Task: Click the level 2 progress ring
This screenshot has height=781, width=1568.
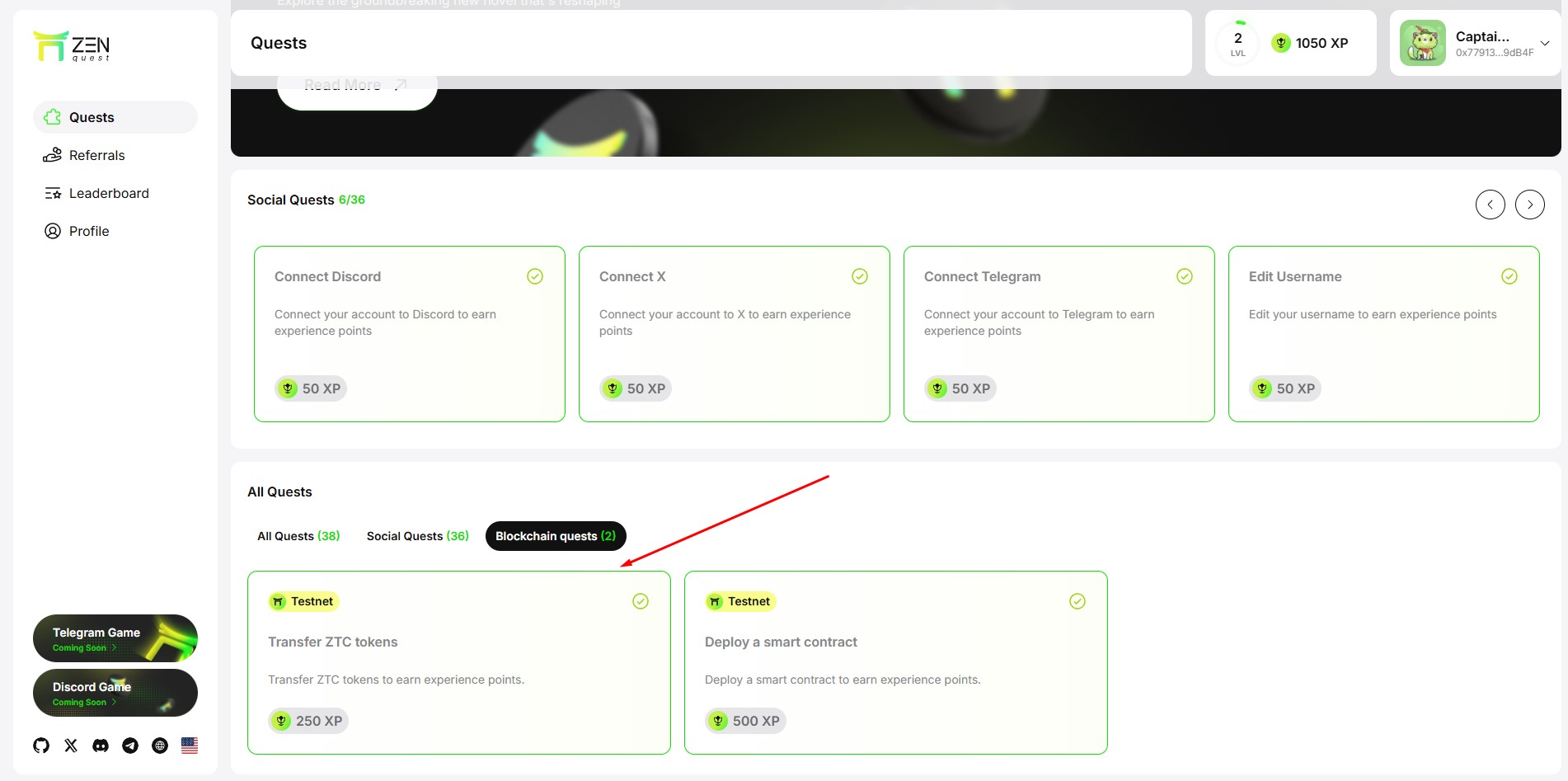Action: click(x=1237, y=43)
